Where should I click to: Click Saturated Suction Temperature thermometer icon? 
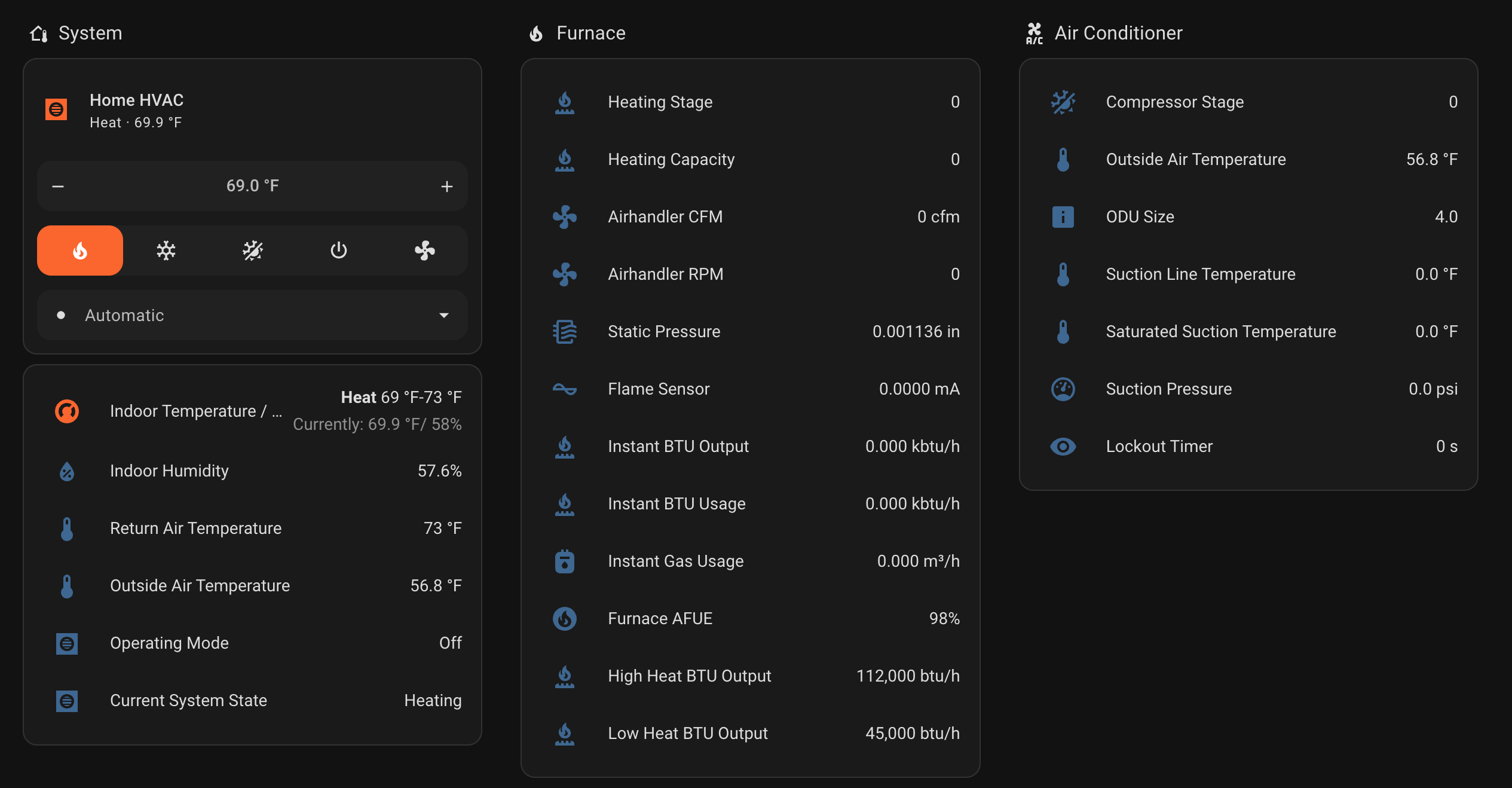point(1063,332)
